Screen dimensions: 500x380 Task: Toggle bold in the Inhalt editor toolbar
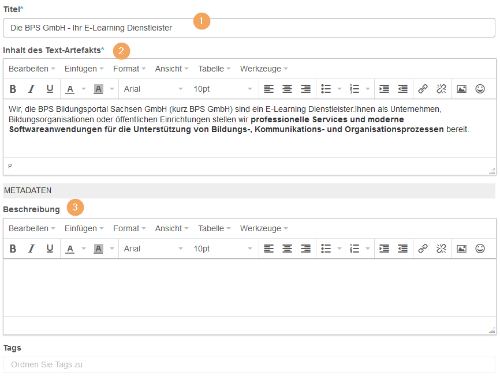pyautogui.click(x=13, y=89)
